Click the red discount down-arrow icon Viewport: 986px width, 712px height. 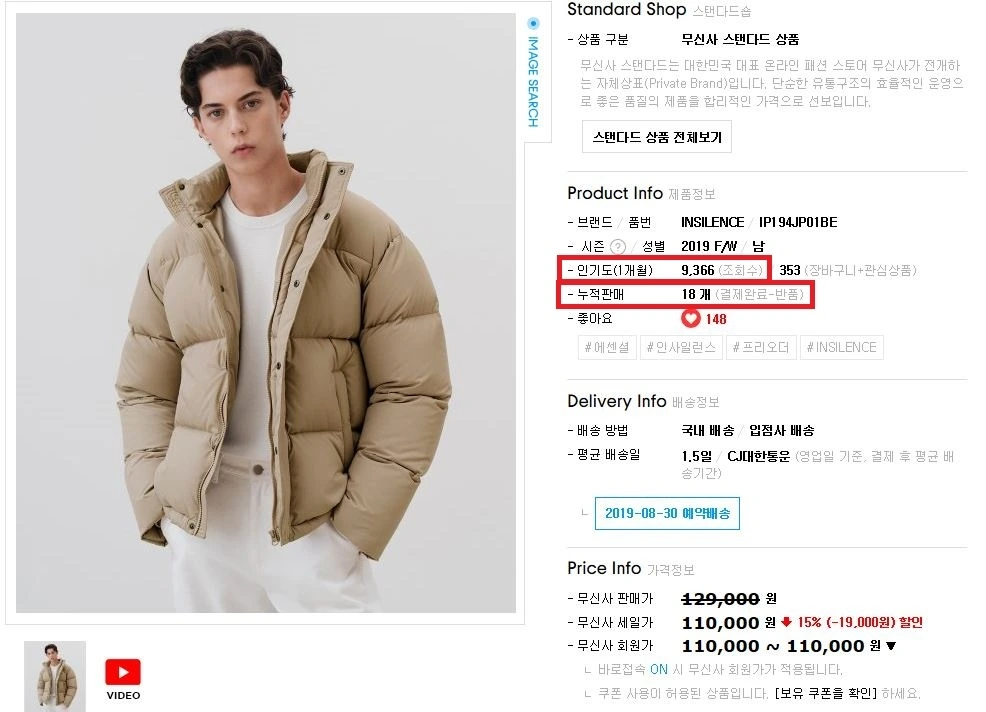(786, 622)
